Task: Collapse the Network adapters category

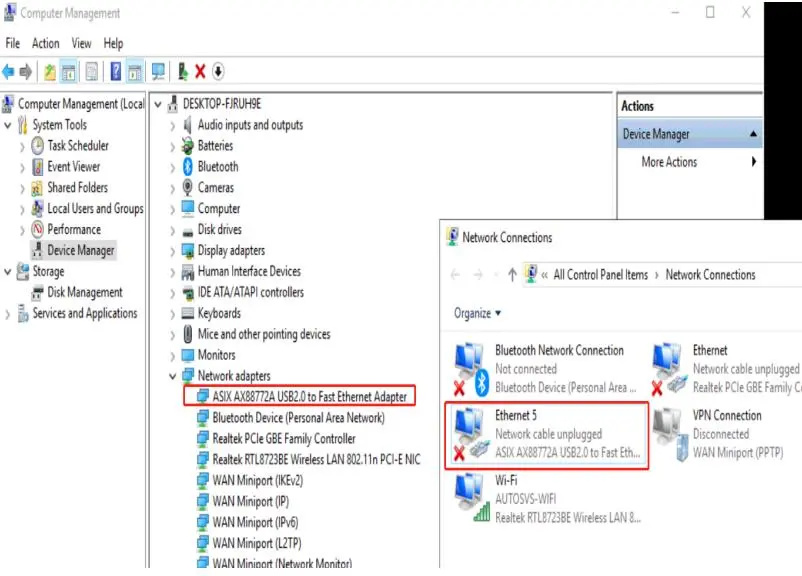Action: coord(173,376)
